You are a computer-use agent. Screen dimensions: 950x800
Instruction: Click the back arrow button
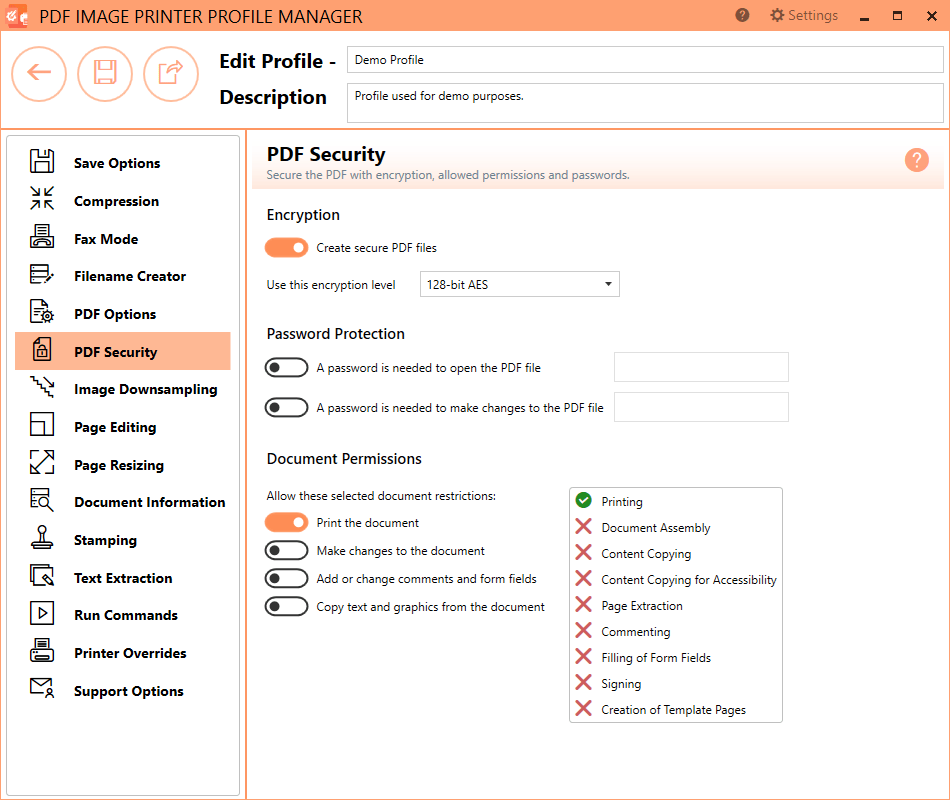[39, 74]
